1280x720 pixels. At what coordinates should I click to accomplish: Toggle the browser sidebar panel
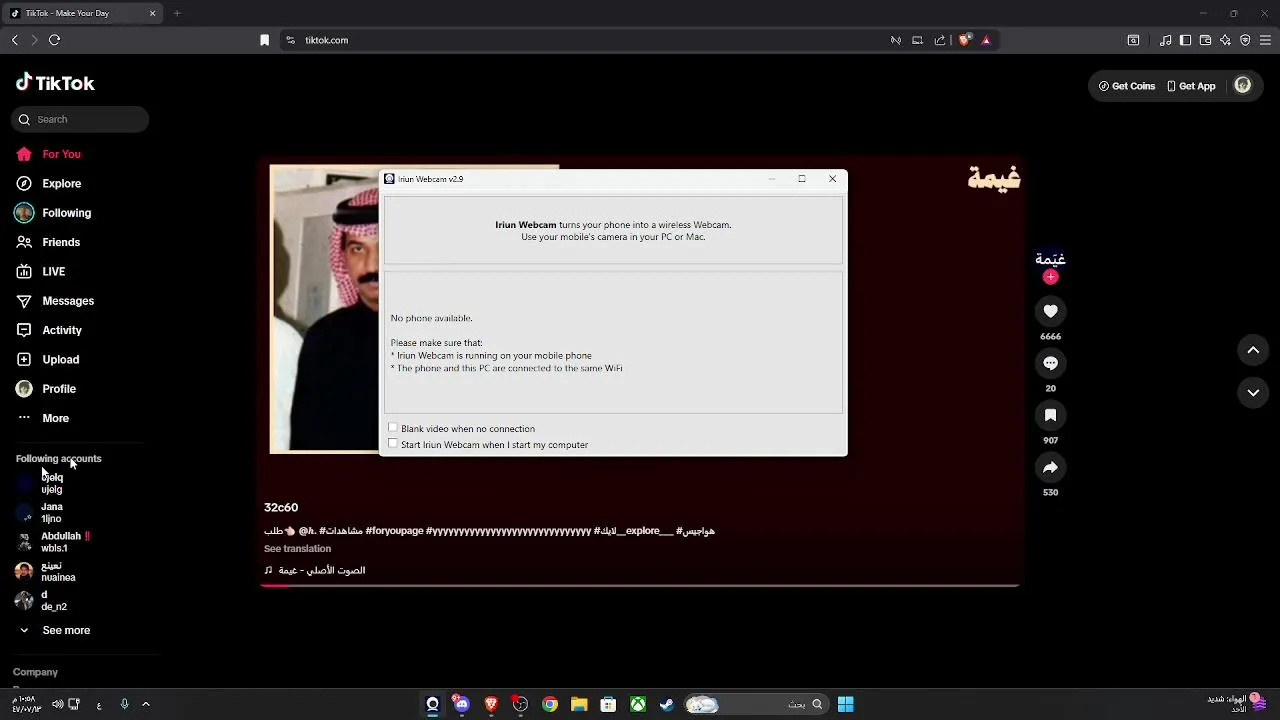1185,40
